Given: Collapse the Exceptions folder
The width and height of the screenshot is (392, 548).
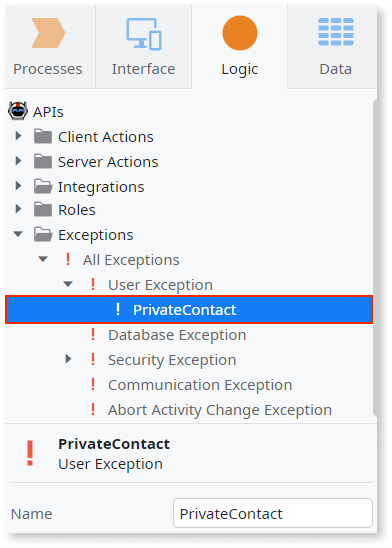Looking at the screenshot, I should [18, 234].
